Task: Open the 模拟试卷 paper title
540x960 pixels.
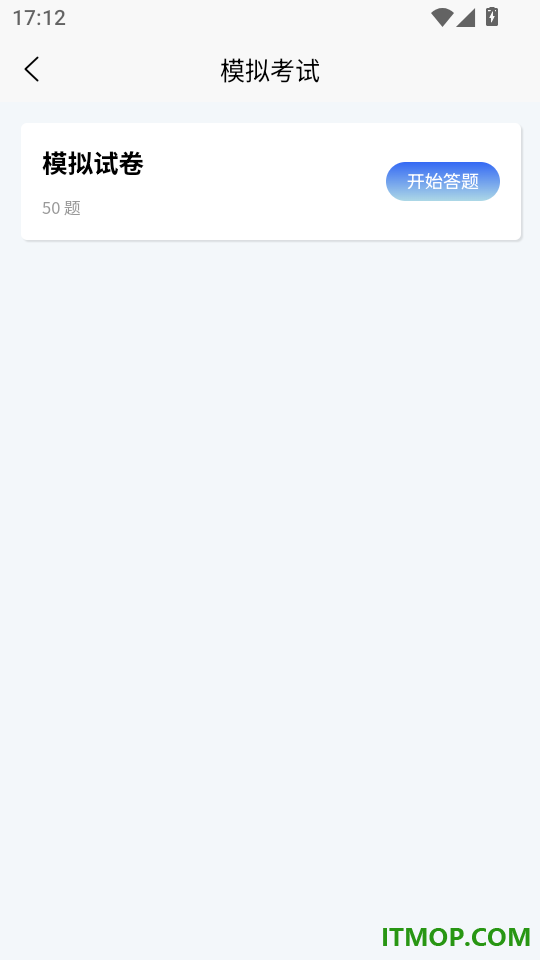Action: (x=92, y=164)
